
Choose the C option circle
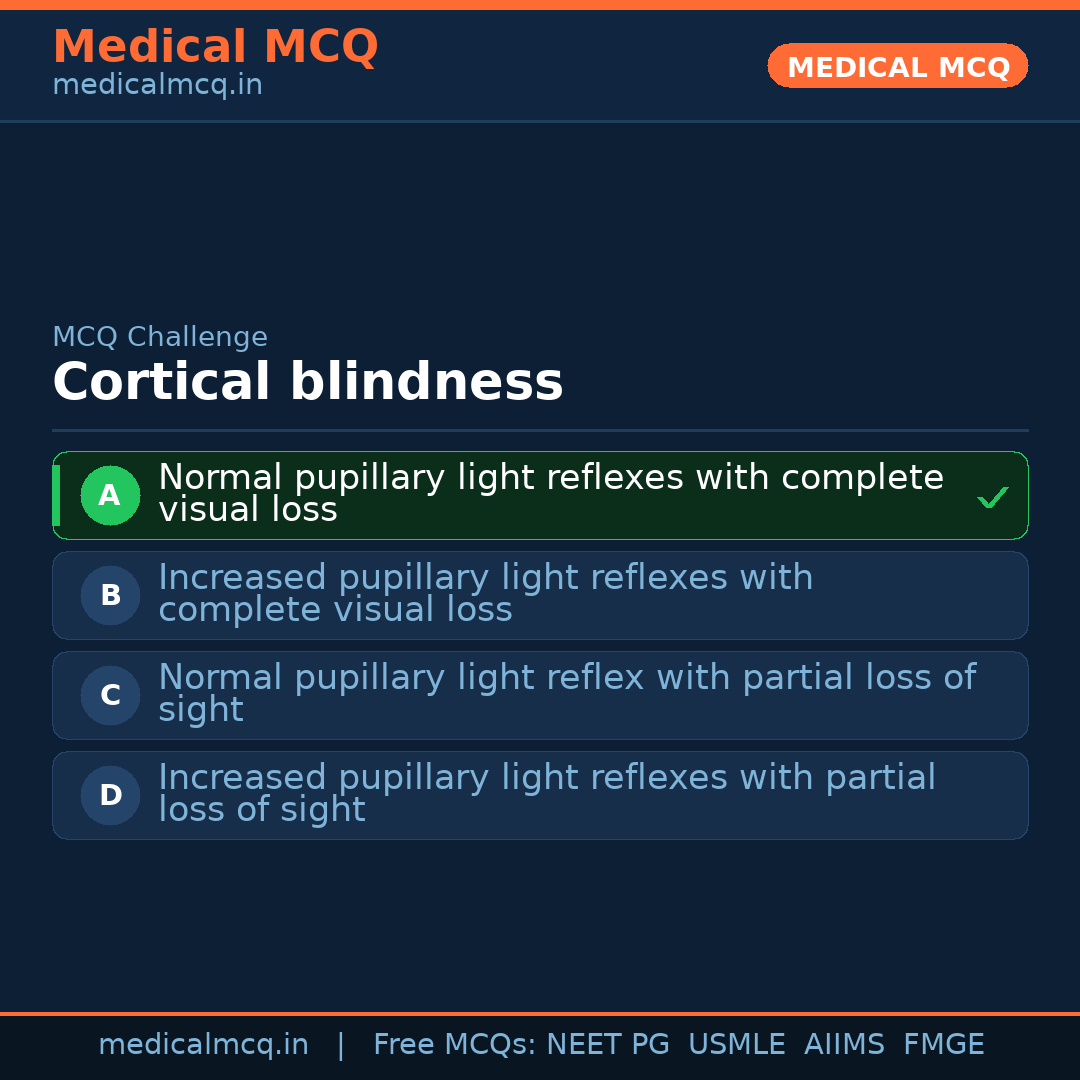pos(110,695)
